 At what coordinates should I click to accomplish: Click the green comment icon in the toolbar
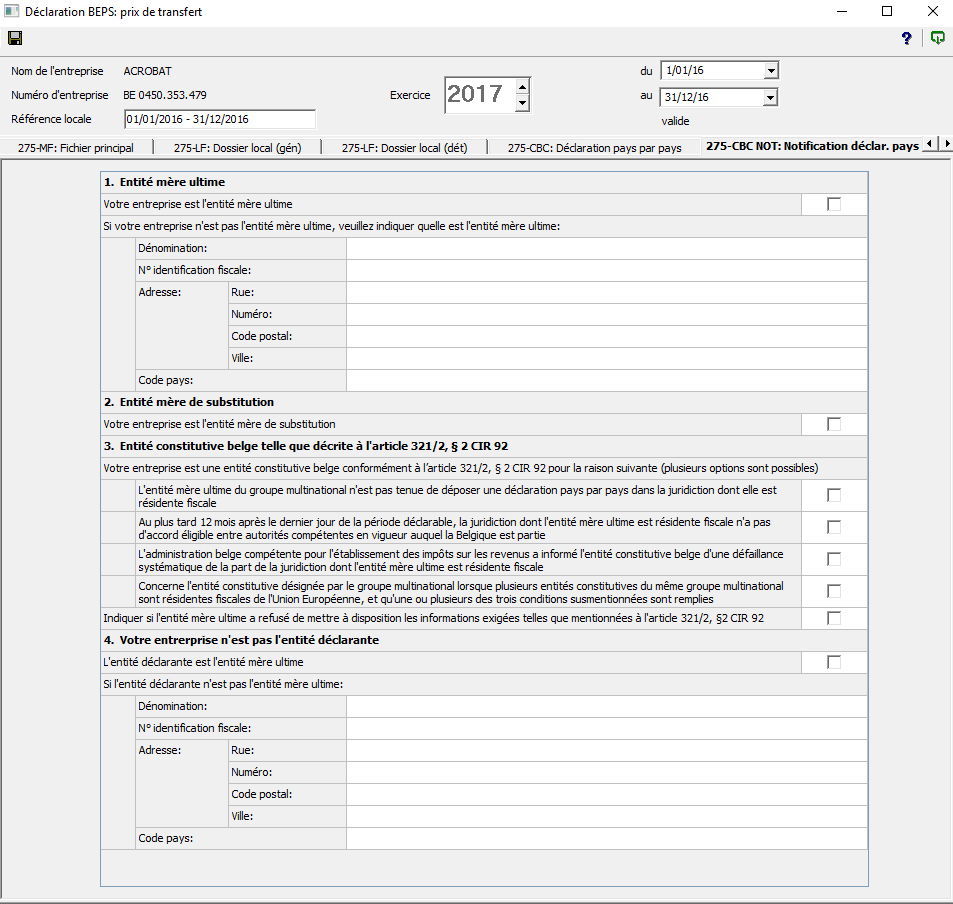pos(938,38)
